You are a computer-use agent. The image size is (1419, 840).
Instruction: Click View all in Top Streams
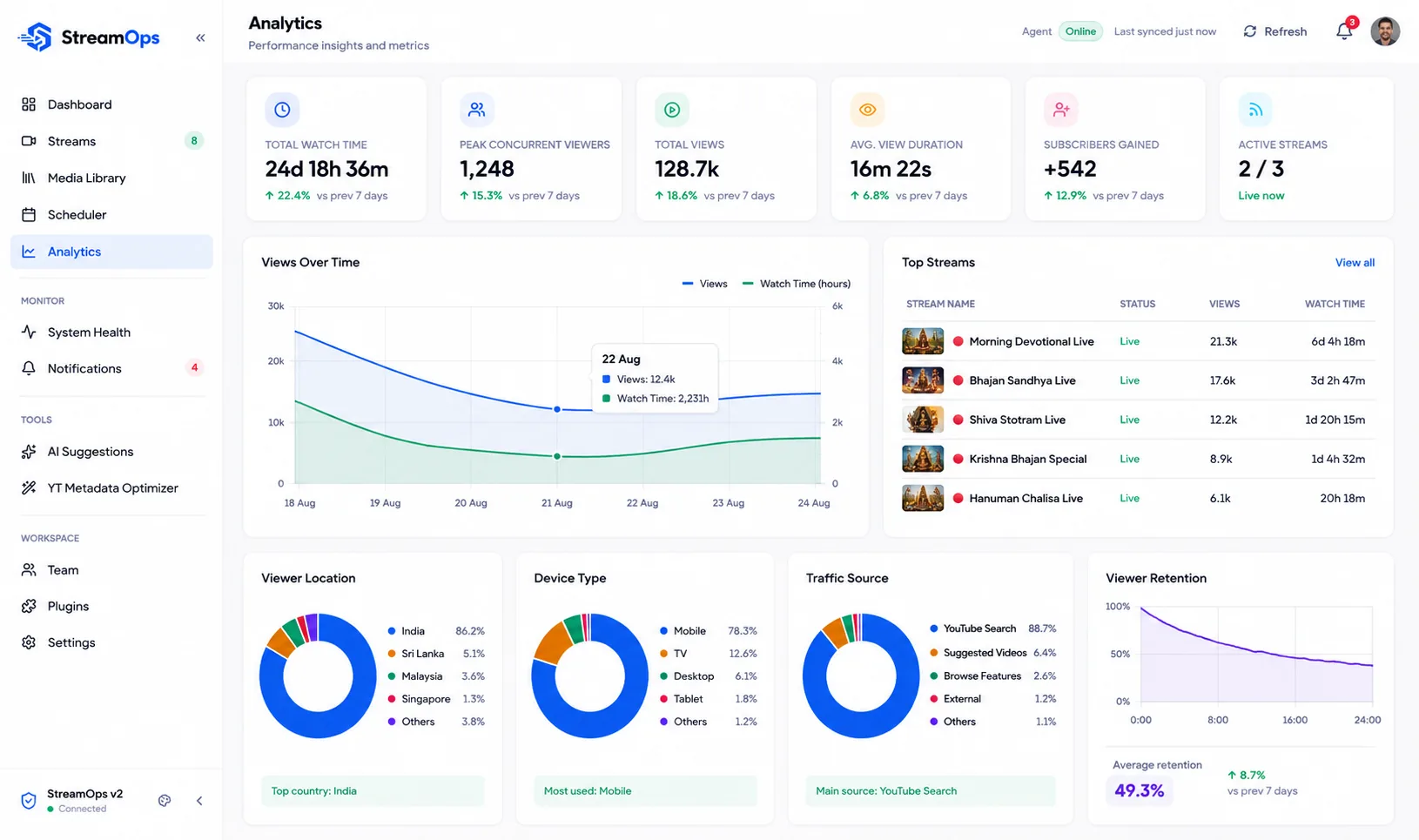[x=1355, y=262]
